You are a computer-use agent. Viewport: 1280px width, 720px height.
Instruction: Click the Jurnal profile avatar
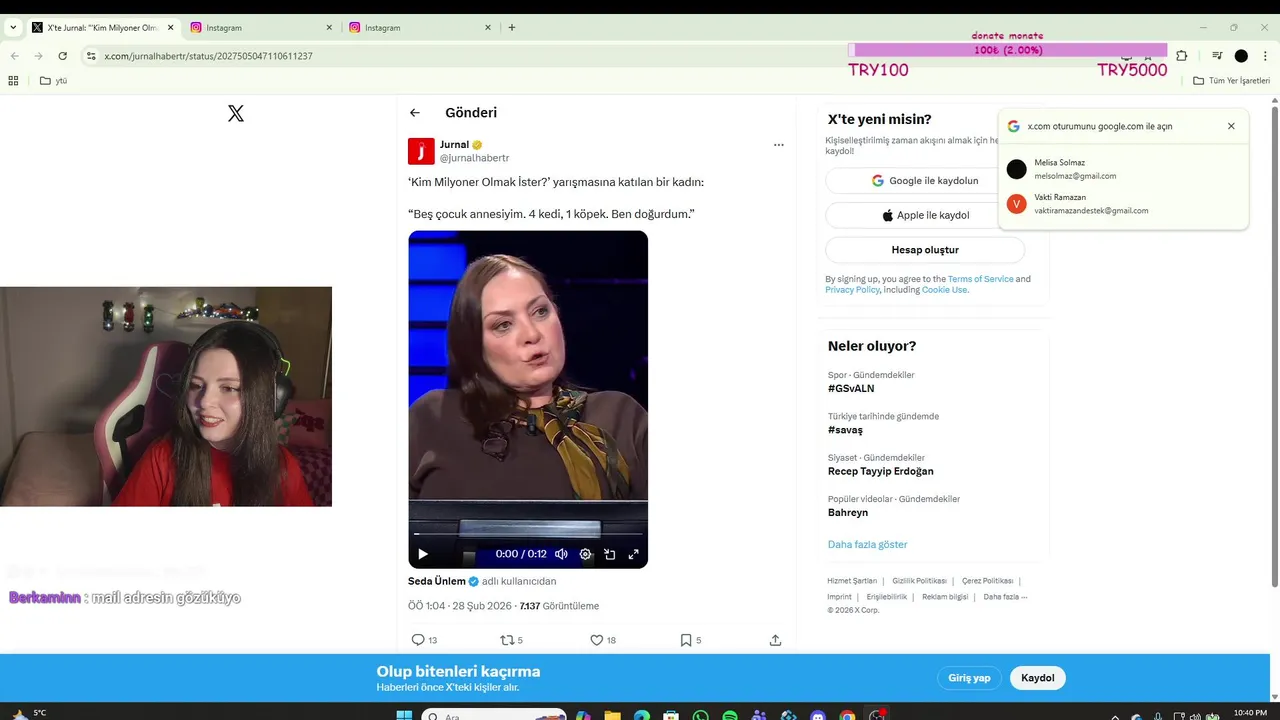point(421,151)
